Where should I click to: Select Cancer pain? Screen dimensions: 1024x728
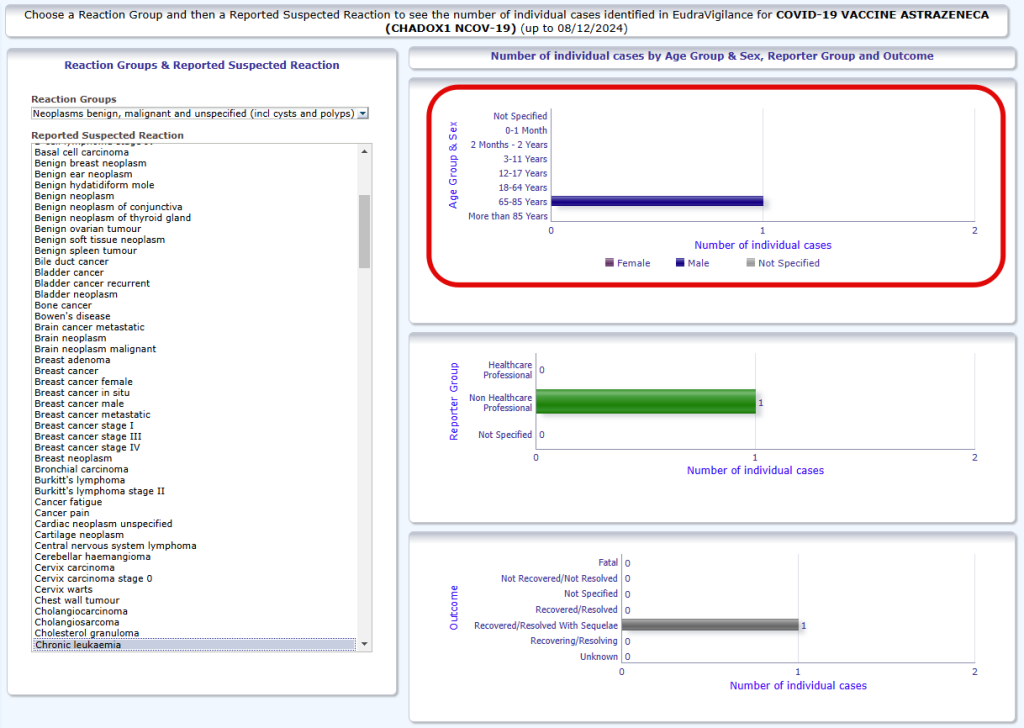[x=62, y=513]
